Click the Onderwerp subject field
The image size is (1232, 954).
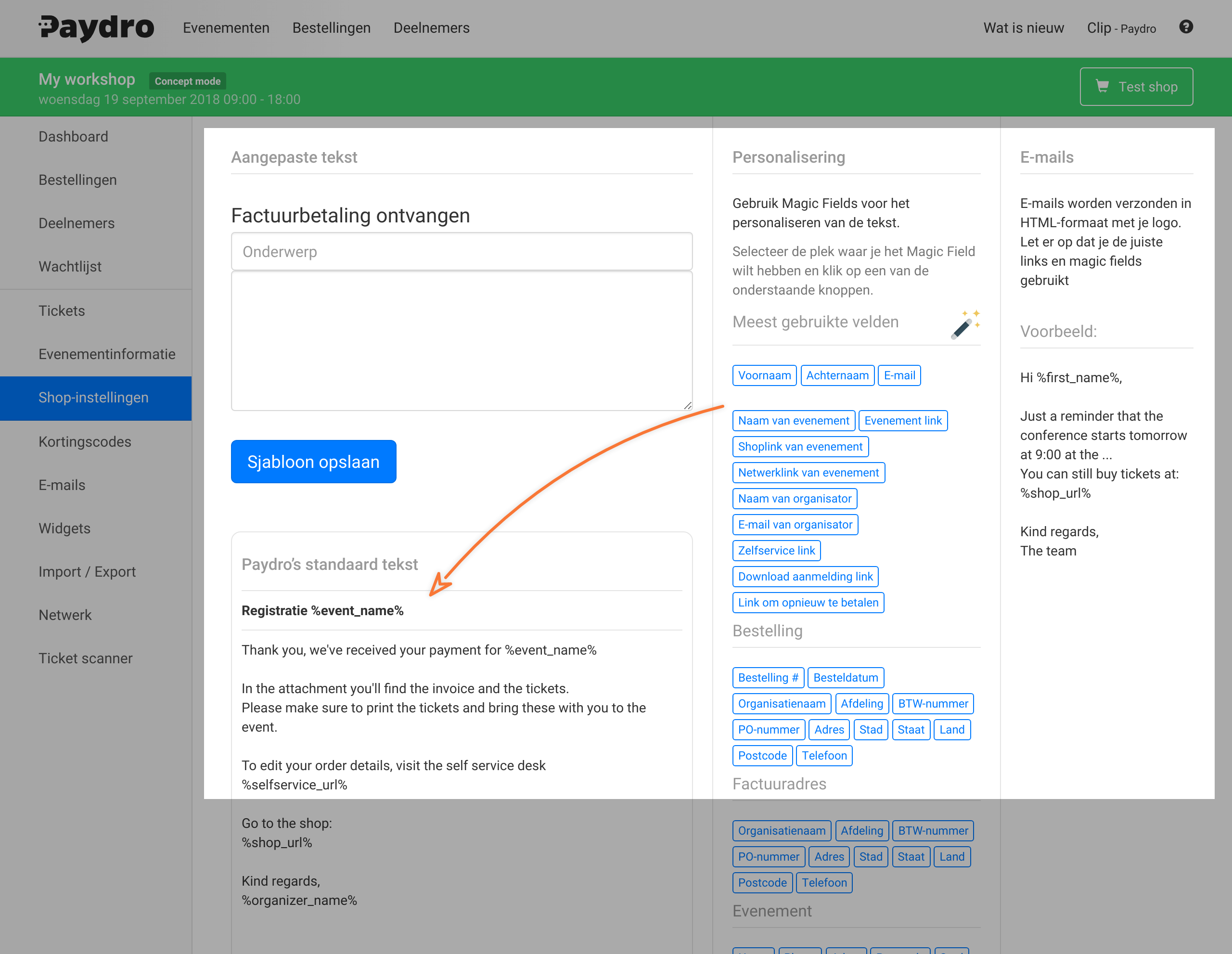coord(462,252)
